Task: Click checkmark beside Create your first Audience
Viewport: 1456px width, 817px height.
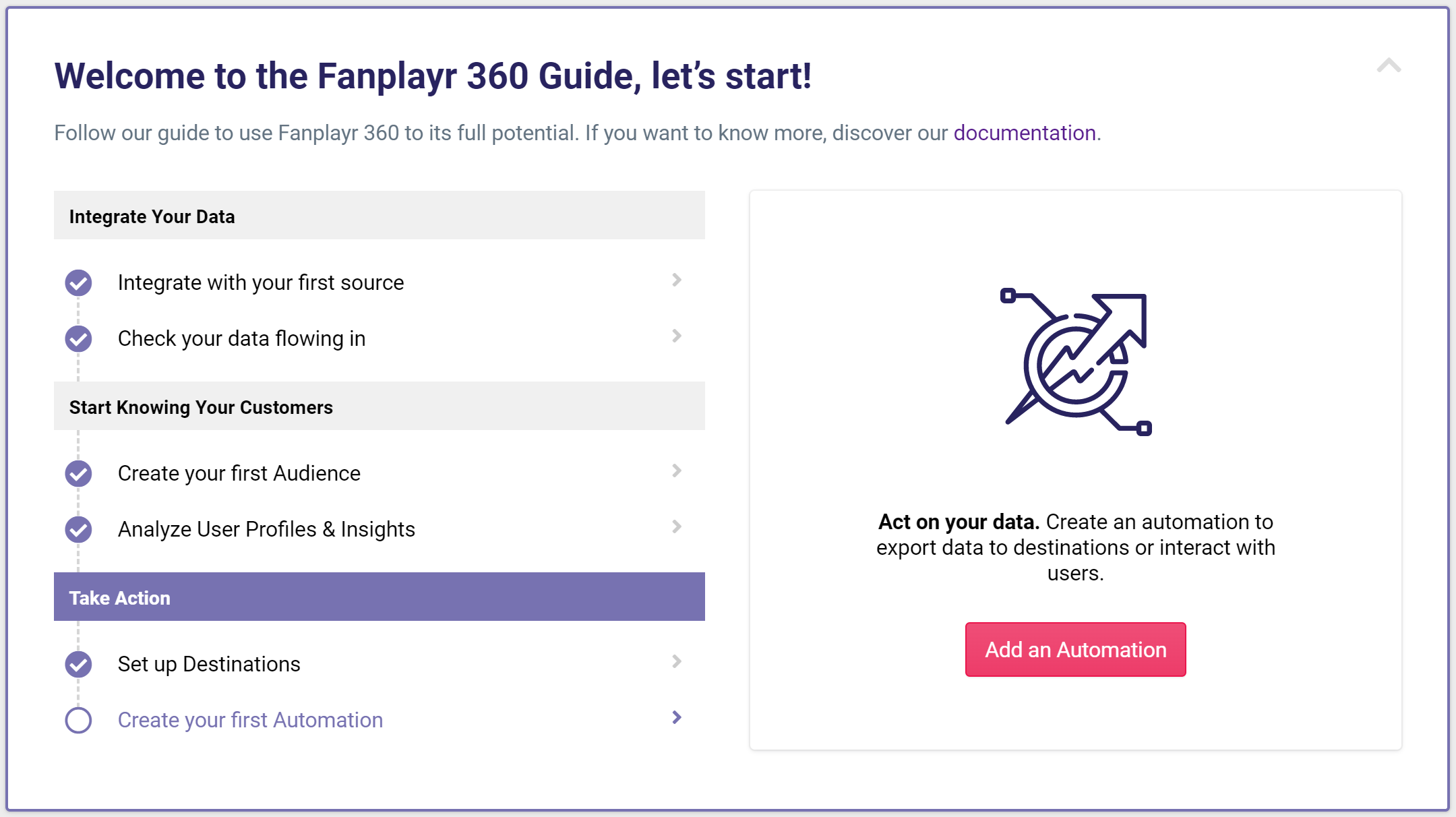Action: (78, 473)
